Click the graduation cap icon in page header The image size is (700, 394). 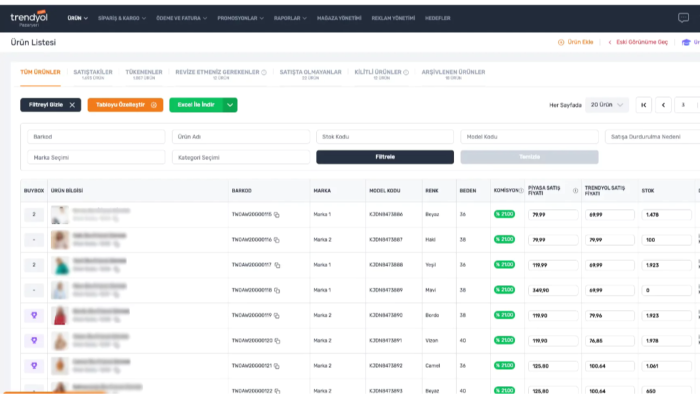click(x=686, y=42)
